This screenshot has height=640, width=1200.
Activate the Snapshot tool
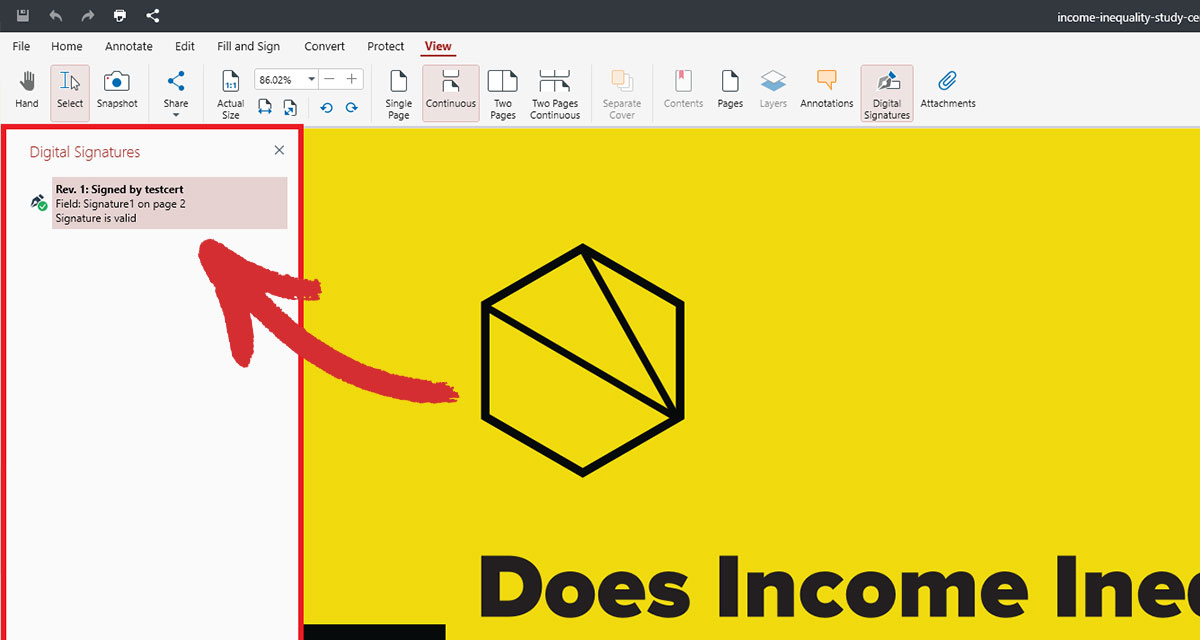[117, 92]
